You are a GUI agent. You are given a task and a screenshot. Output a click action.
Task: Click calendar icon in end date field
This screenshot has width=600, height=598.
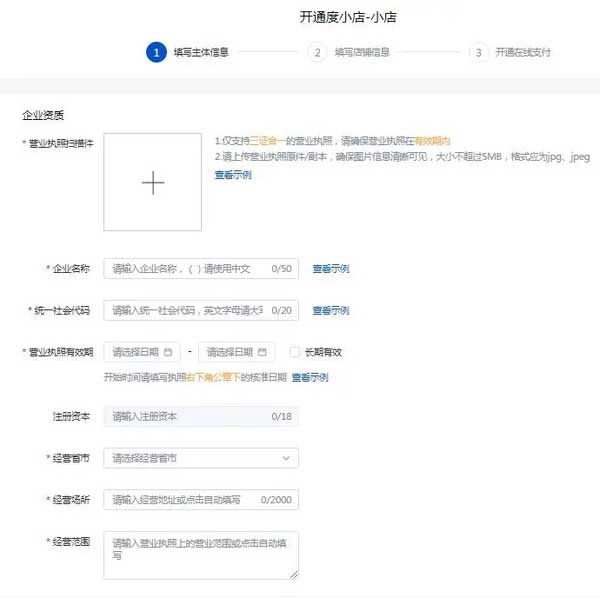click(263, 352)
